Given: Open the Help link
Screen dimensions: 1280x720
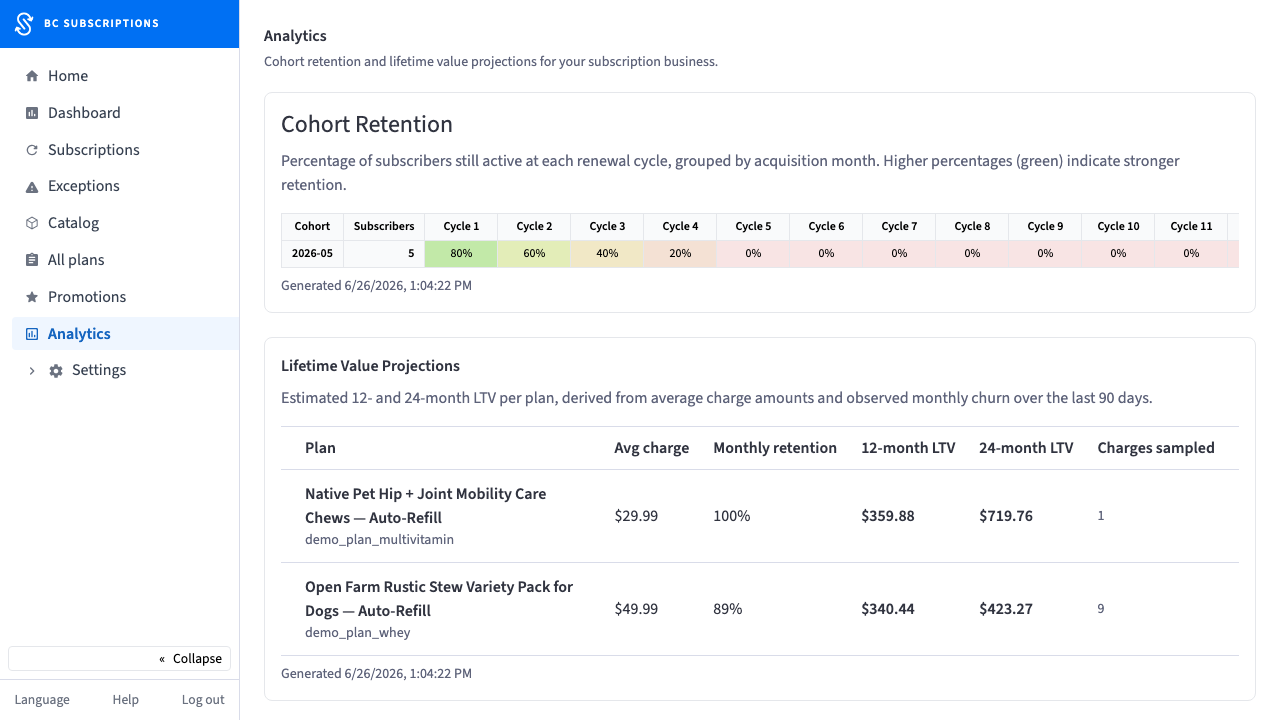Looking at the screenshot, I should [125, 700].
